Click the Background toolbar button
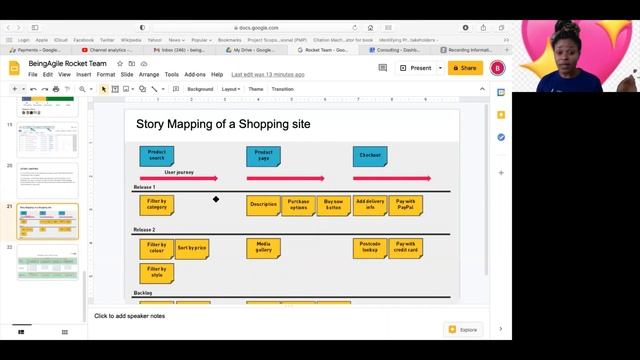640x360 pixels. pos(200,89)
